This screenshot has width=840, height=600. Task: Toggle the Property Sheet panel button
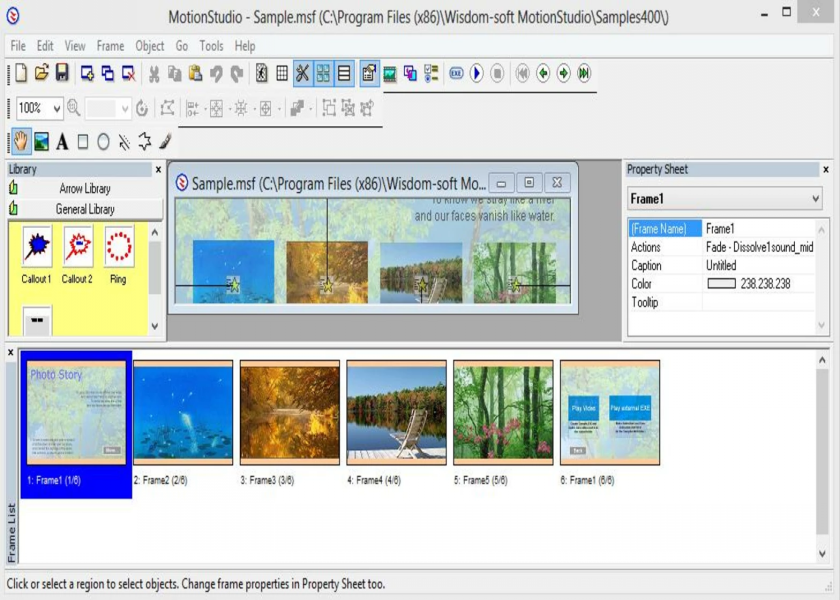[x=369, y=73]
